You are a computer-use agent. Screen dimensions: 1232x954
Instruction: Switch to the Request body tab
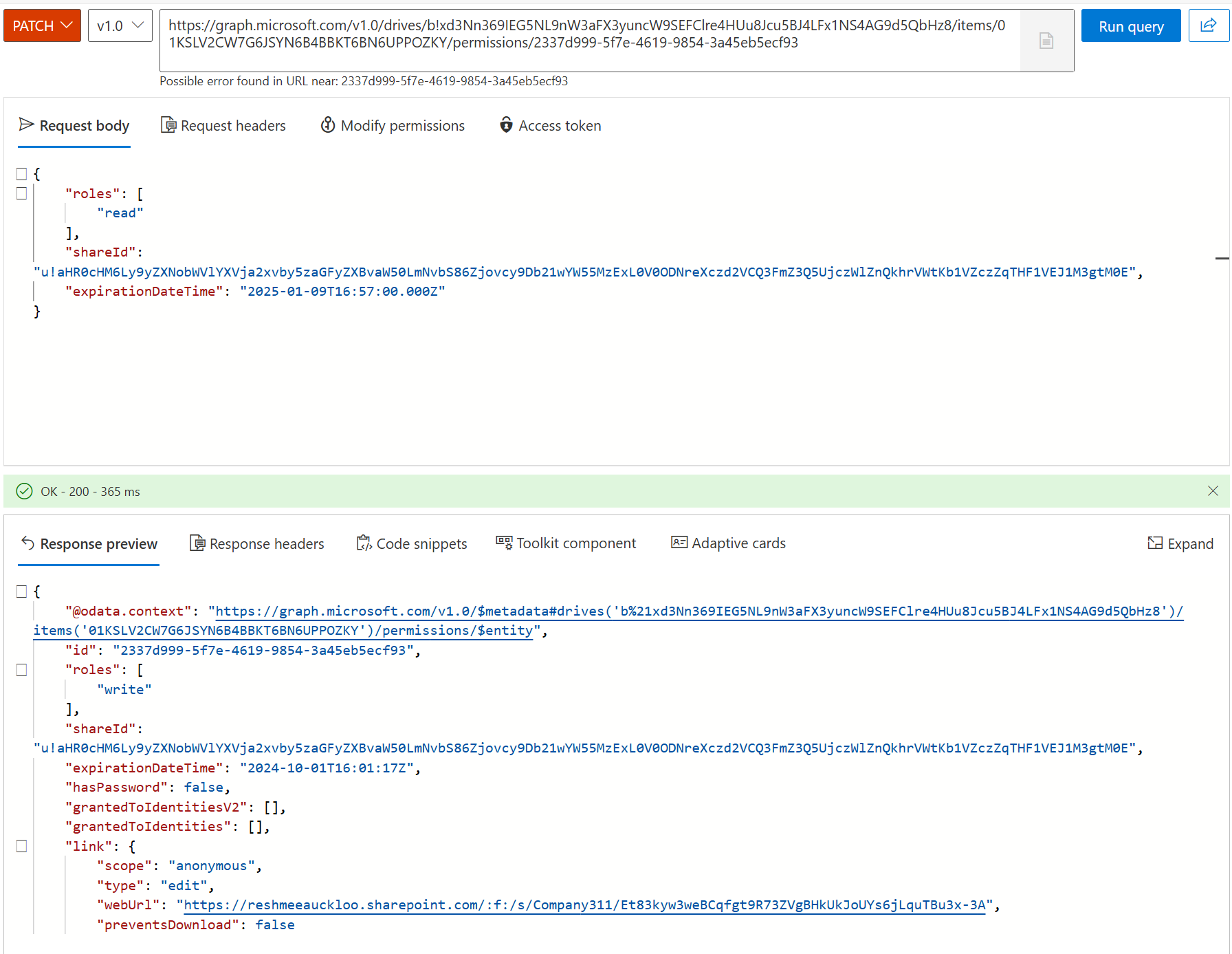(x=74, y=126)
